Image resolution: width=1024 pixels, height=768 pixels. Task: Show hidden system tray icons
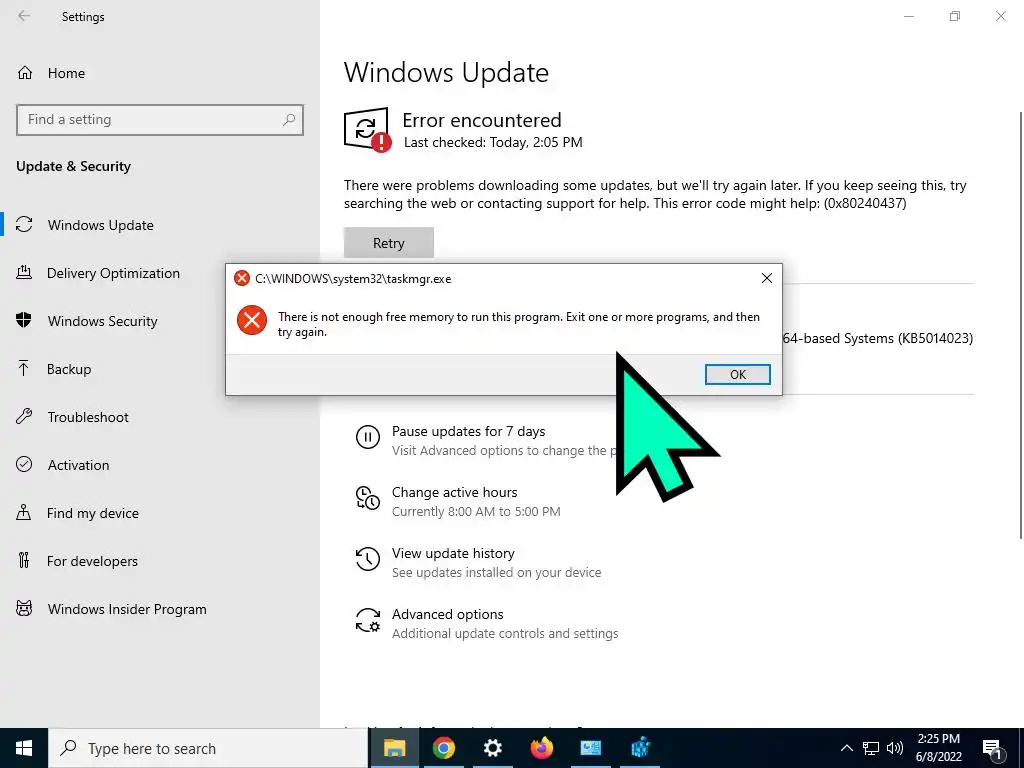846,748
